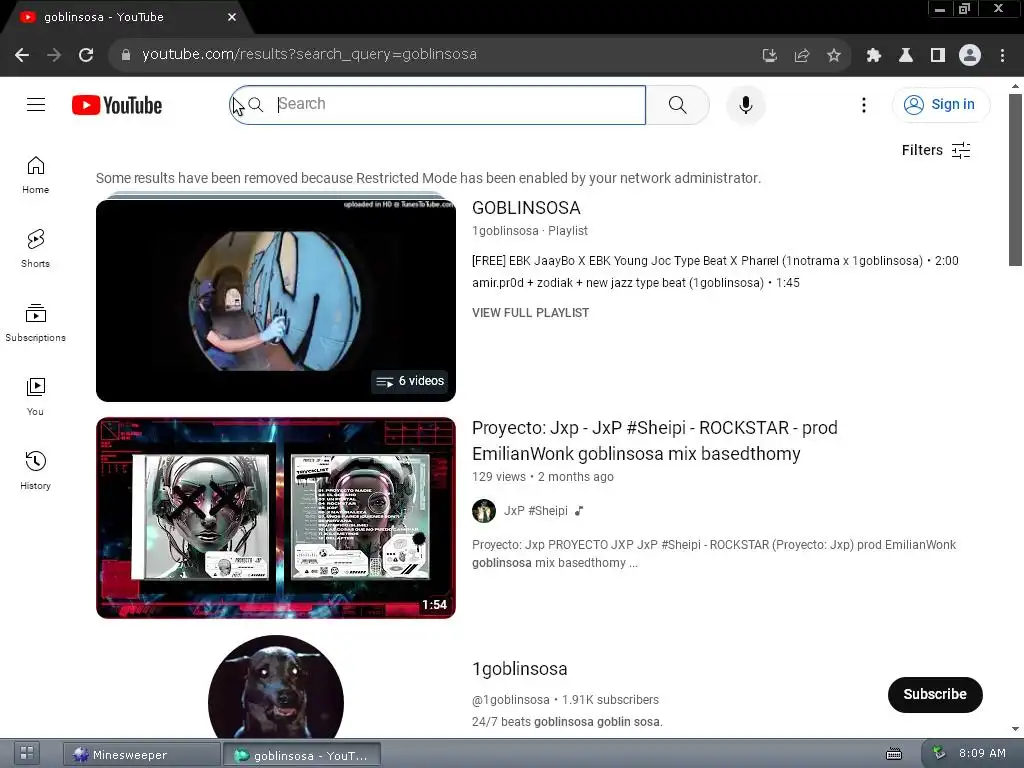Toggle the browser side panel icon
This screenshot has height=768, width=1024.
point(938,56)
